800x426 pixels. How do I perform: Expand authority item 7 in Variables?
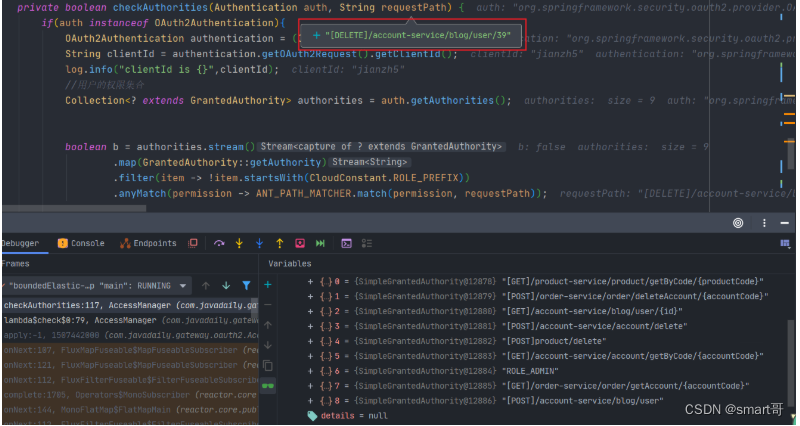310,386
